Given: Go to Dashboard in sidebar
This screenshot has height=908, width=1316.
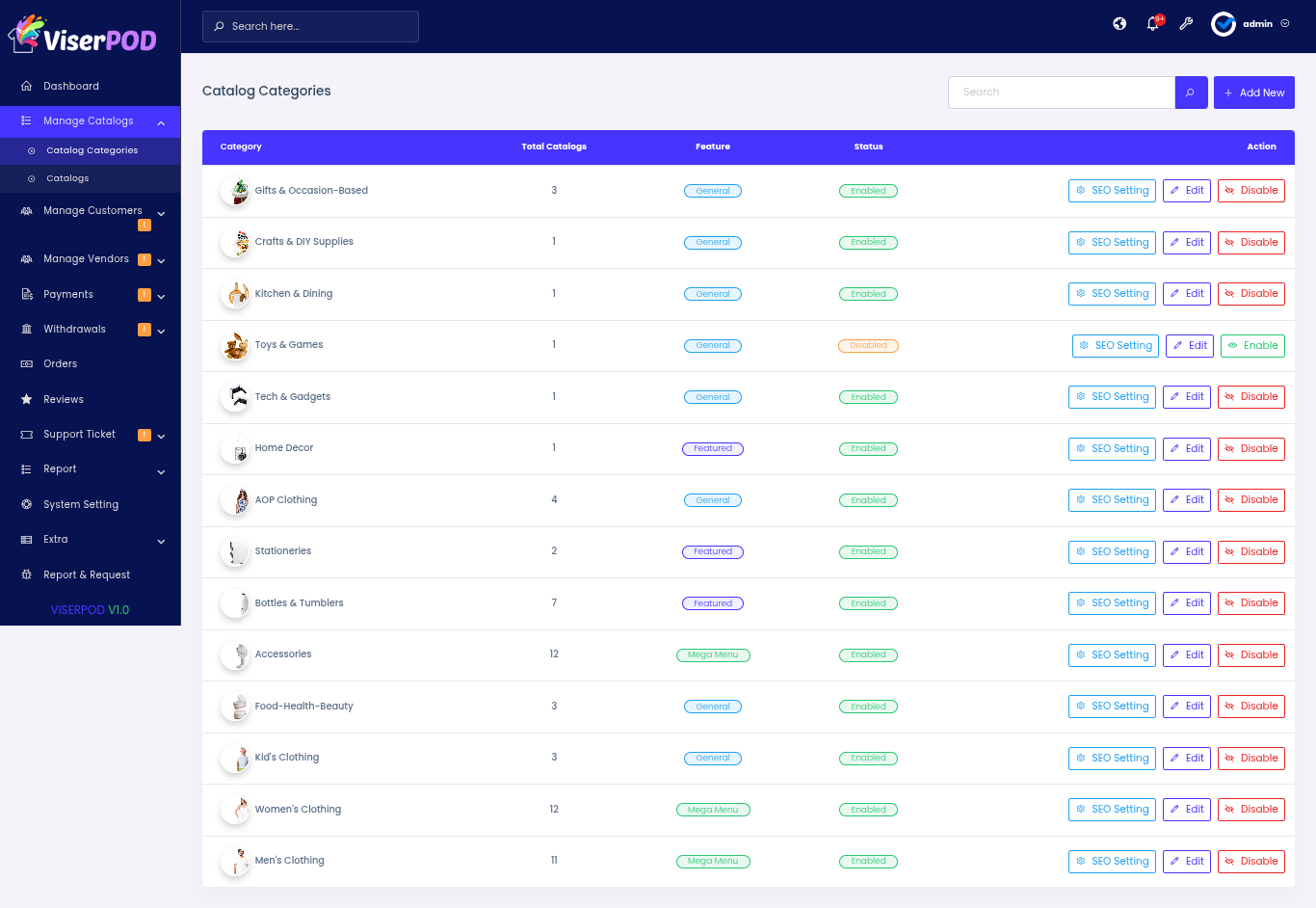Looking at the screenshot, I should (70, 86).
